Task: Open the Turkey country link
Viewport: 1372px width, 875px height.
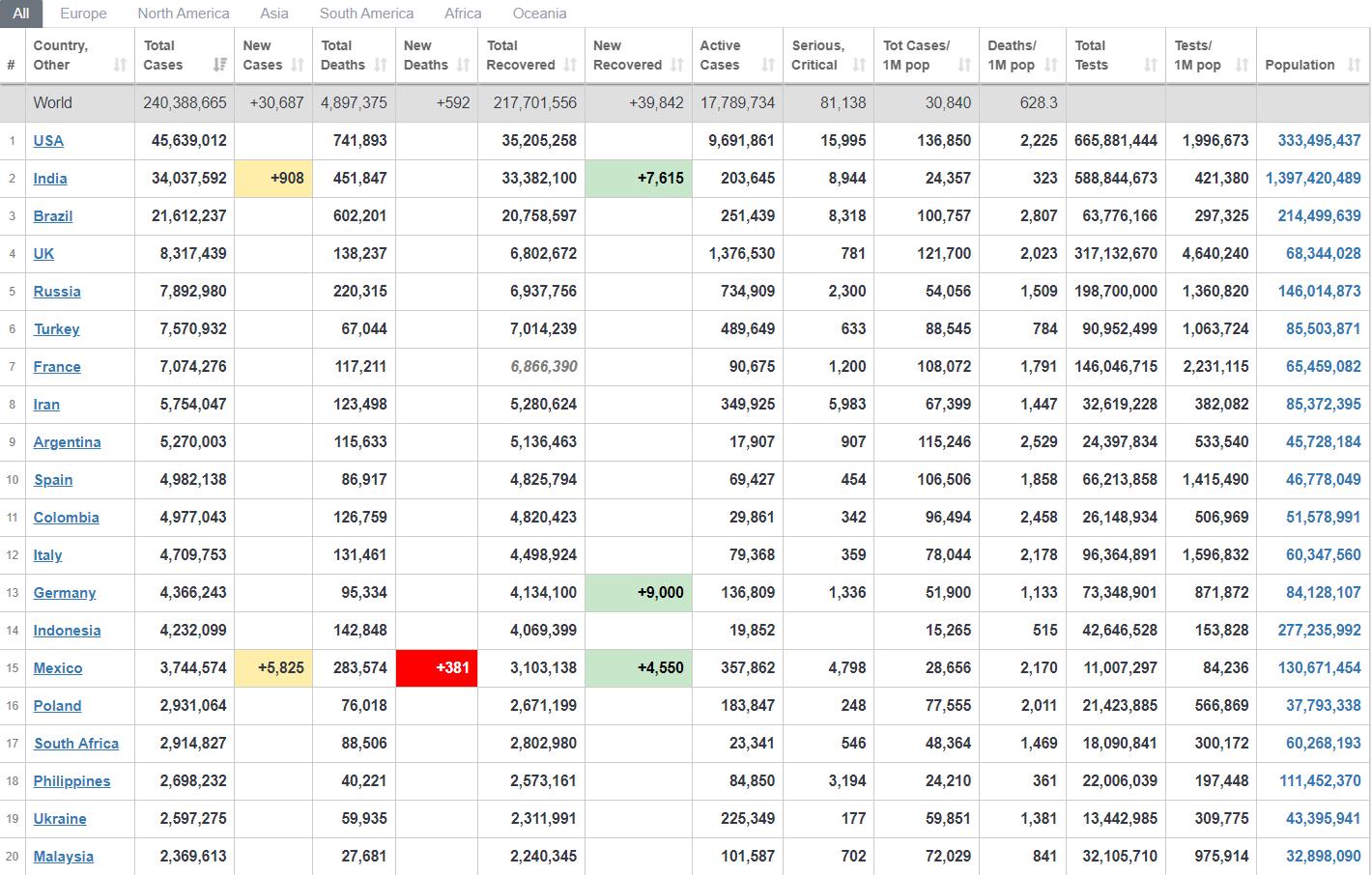Action: point(57,328)
